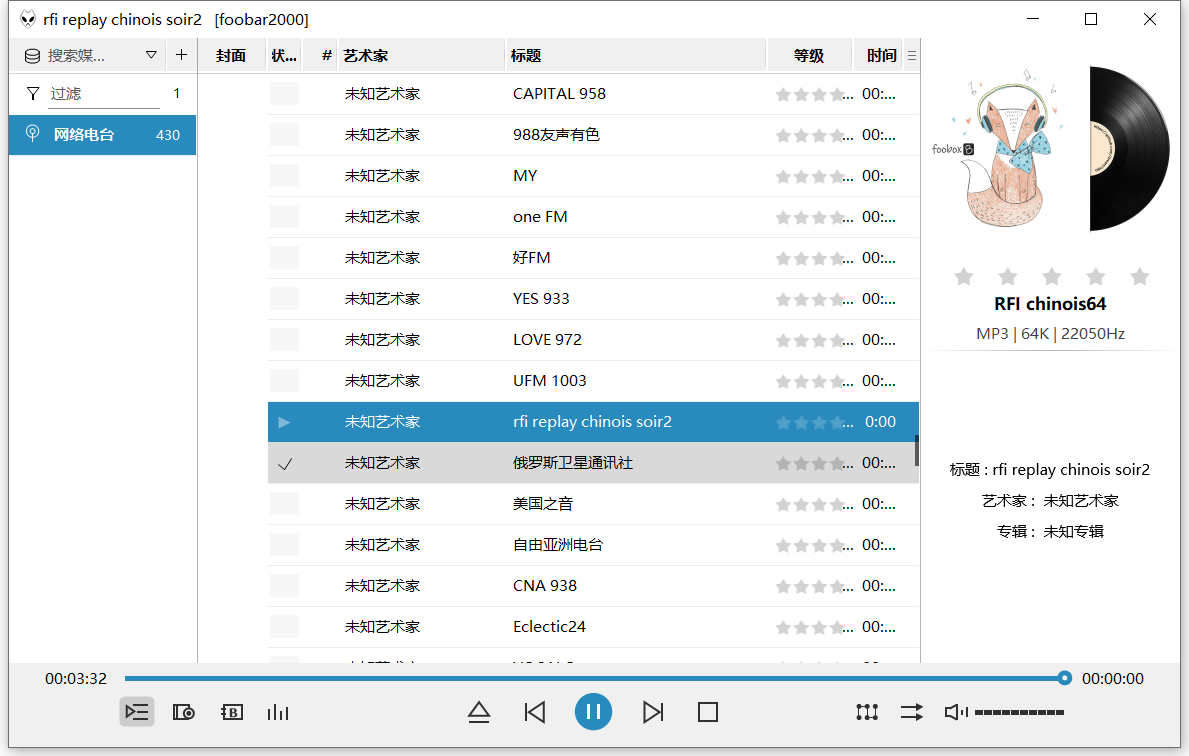The width and height of the screenshot is (1189, 756).
Task: Click the volume level slider
Action: click(1019, 712)
